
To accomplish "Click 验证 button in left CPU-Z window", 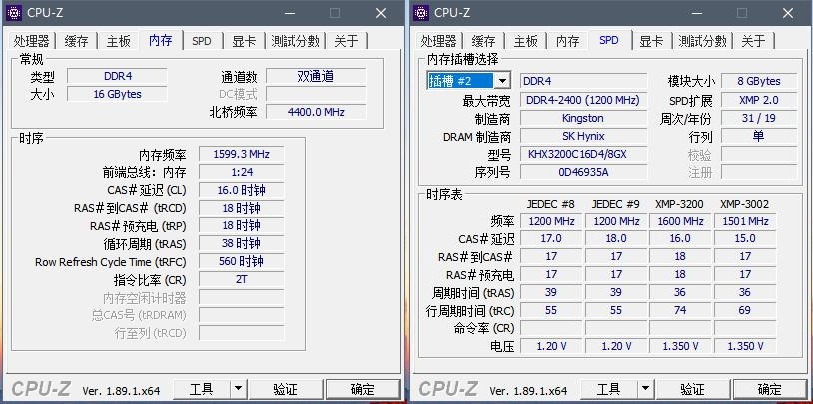I will [x=285, y=389].
